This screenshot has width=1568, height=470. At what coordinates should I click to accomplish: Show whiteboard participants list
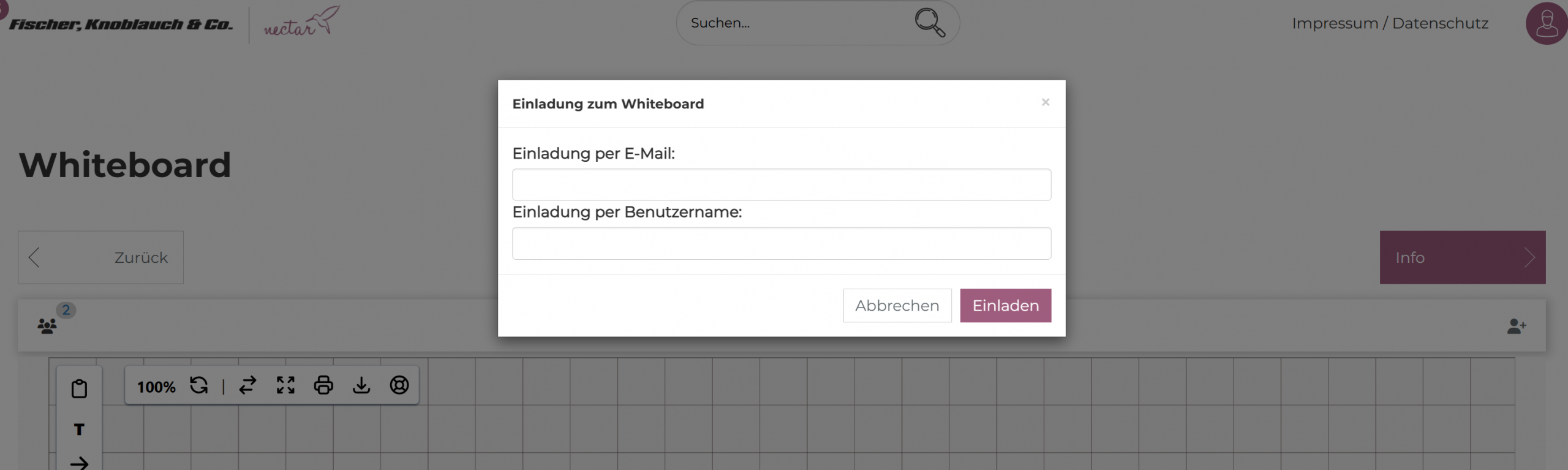pyautogui.click(x=47, y=325)
